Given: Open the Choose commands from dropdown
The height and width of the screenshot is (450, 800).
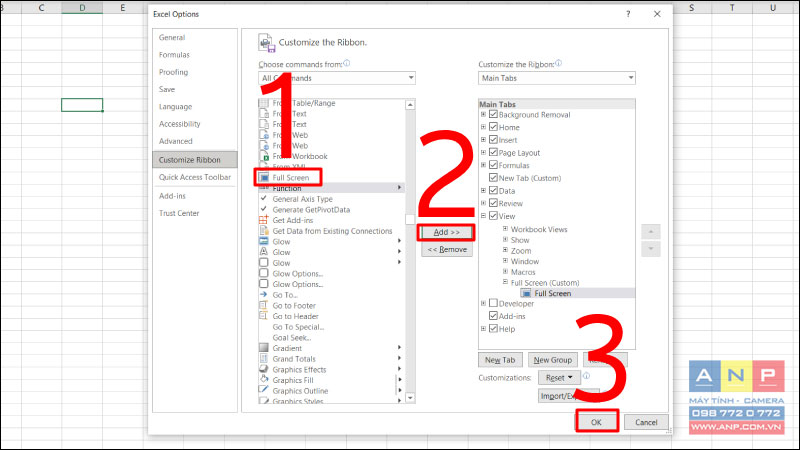Looking at the screenshot, I should coord(337,78).
